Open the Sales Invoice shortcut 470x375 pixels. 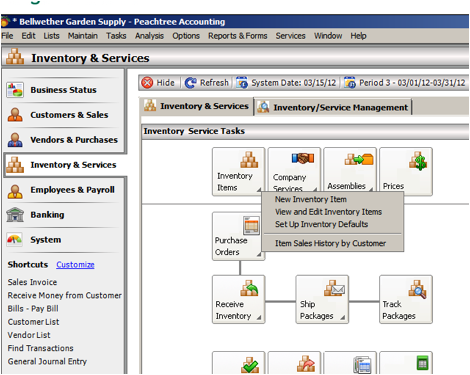point(32,282)
